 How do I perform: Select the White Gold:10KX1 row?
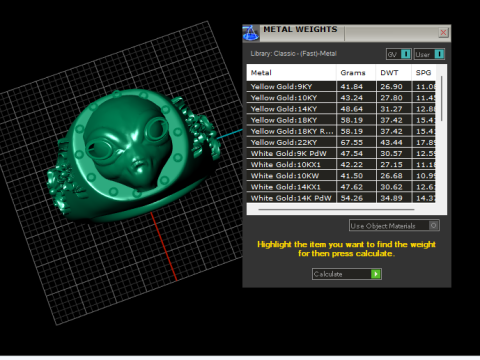click(x=341, y=165)
